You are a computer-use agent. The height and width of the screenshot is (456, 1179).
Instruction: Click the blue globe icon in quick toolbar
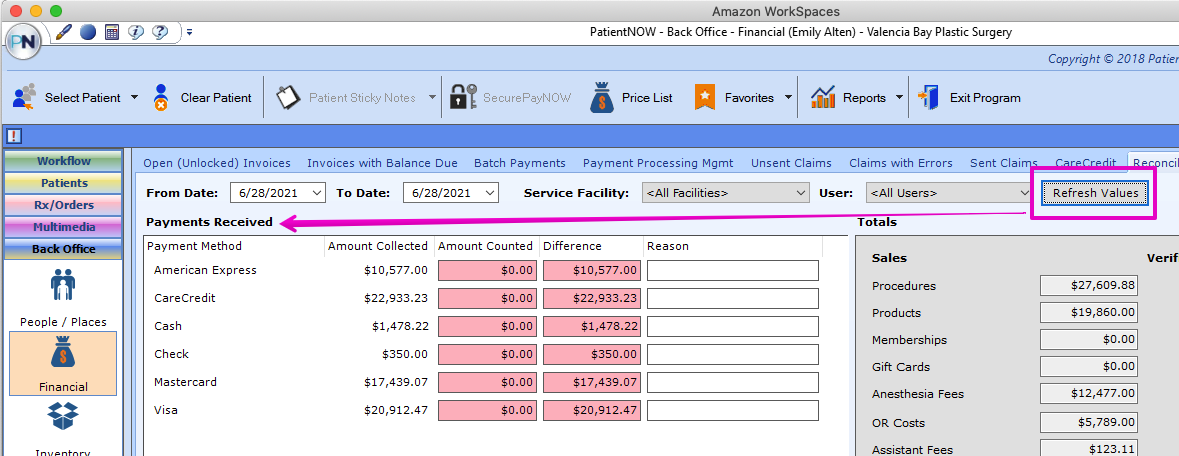click(x=88, y=32)
